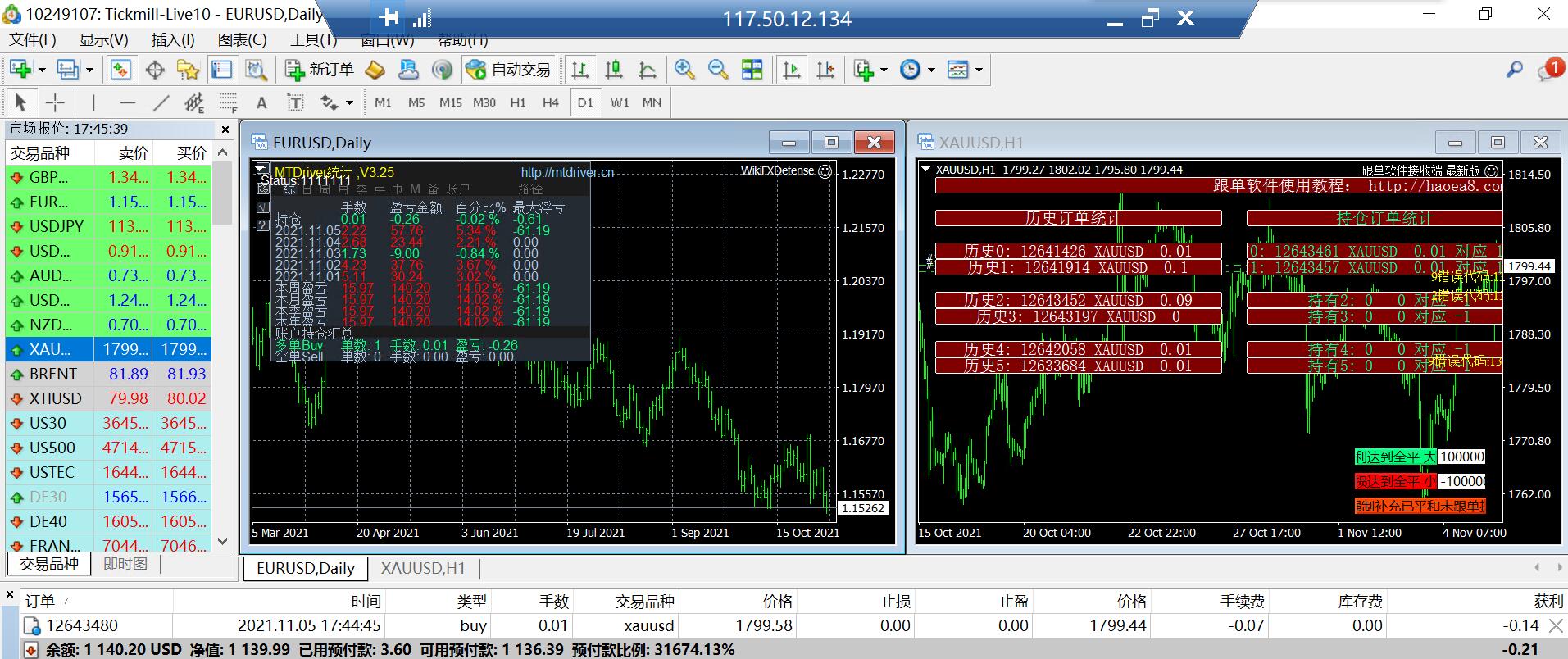Click the 新订单 new order button
This screenshot has height=659, width=1568.
pos(320,70)
